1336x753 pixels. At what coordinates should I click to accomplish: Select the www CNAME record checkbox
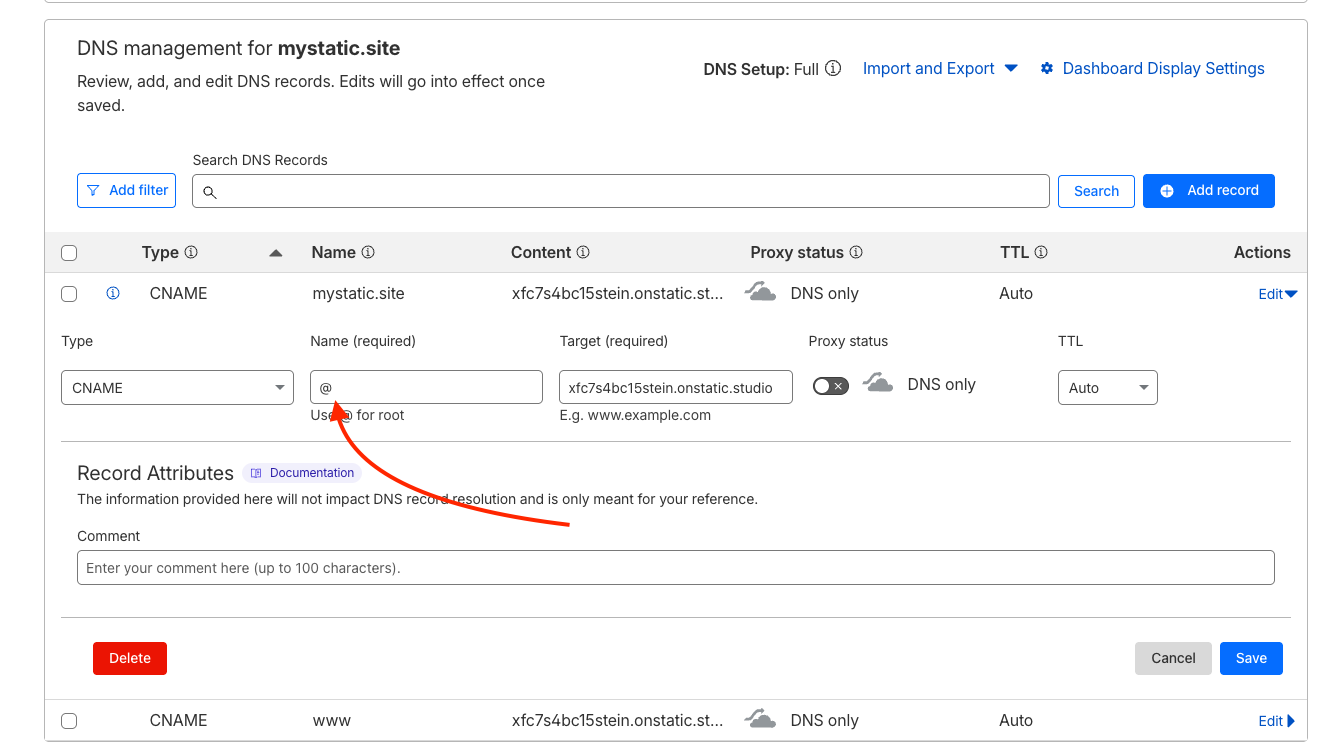pos(69,721)
